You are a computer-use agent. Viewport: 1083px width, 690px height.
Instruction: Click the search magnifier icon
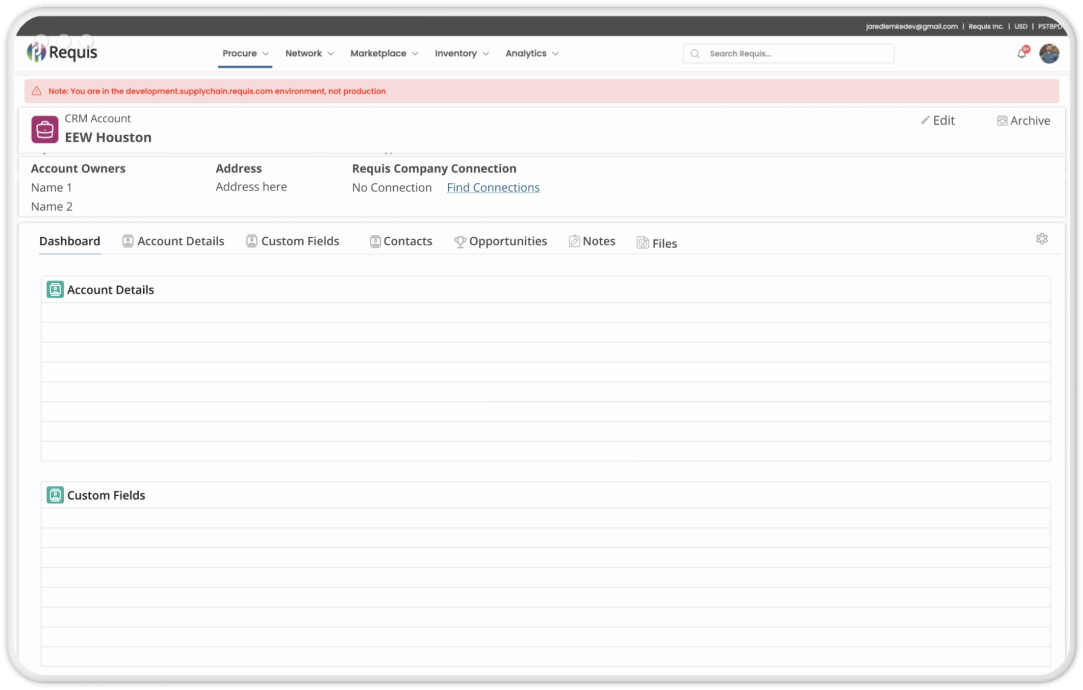[695, 54]
